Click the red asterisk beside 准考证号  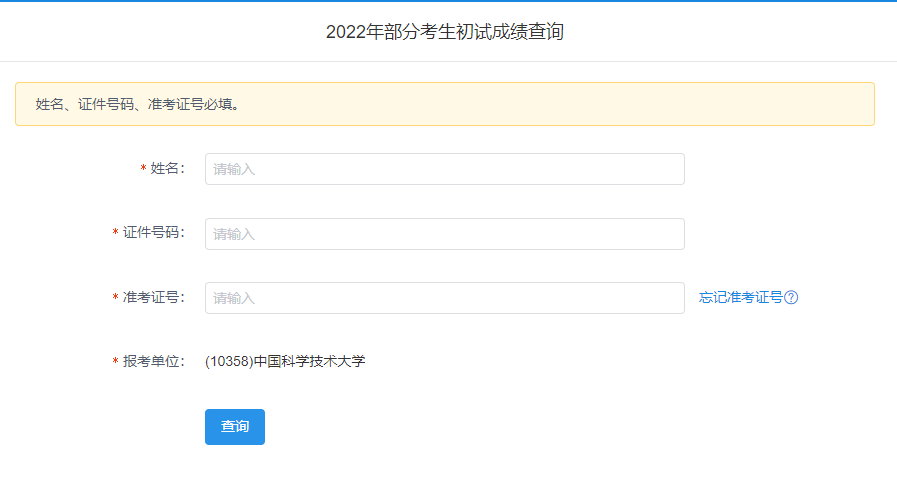click(x=116, y=298)
